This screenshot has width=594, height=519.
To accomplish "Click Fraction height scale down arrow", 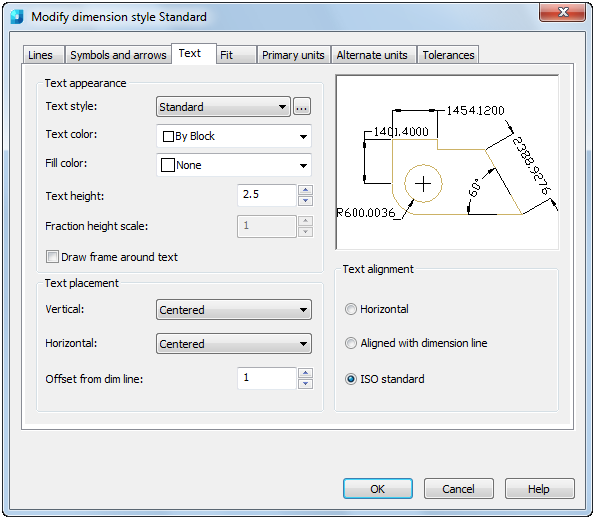I will point(305,232).
